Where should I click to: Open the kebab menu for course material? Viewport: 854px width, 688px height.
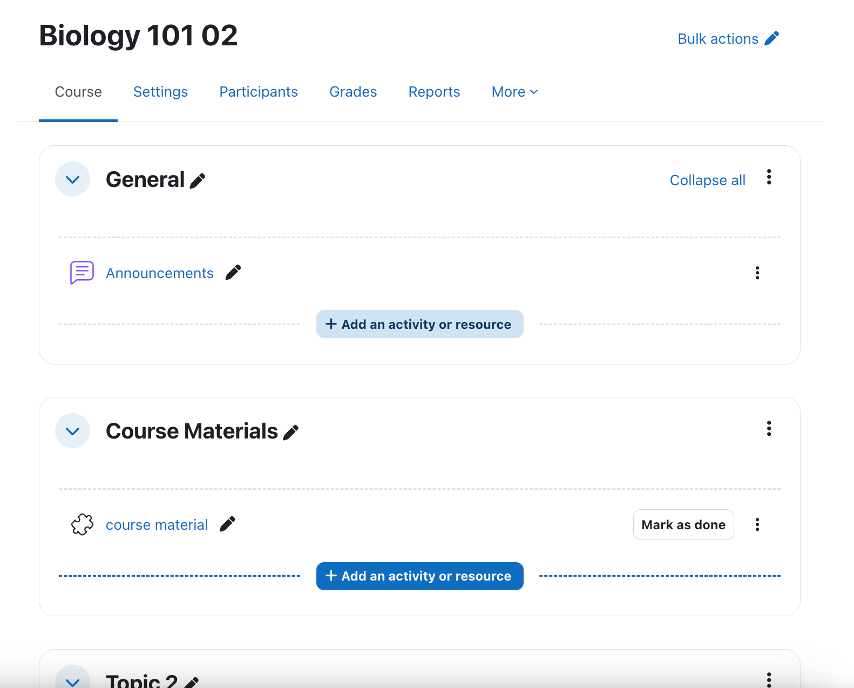tap(757, 524)
